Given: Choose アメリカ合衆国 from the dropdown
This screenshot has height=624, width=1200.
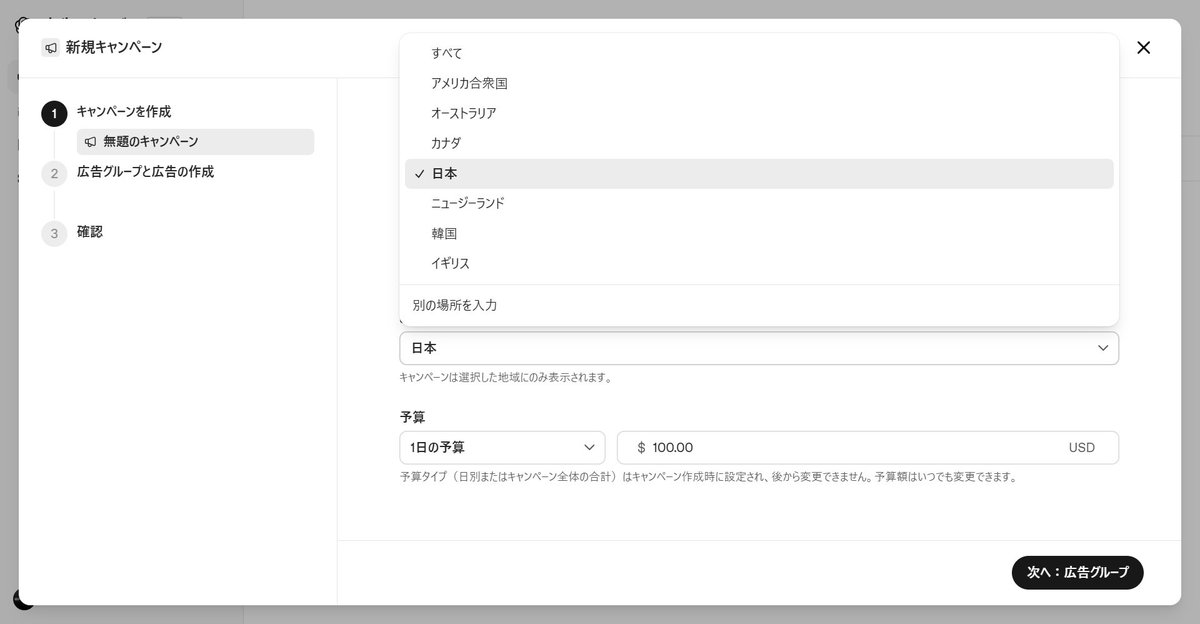Looking at the screenshot, I should click(x=758, y=83).
